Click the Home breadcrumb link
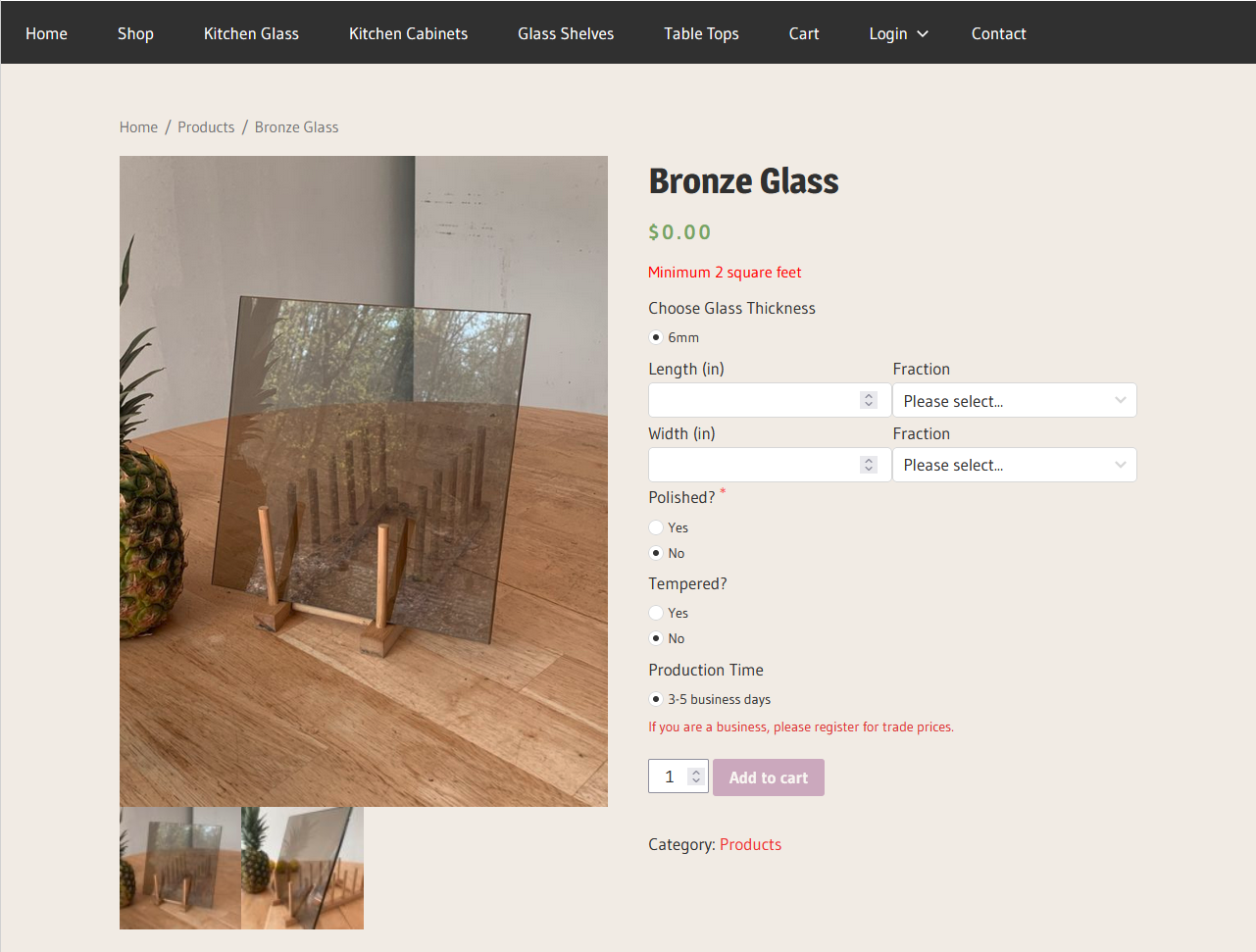This screenshot has width=1256, height=952. click(138, 127)
